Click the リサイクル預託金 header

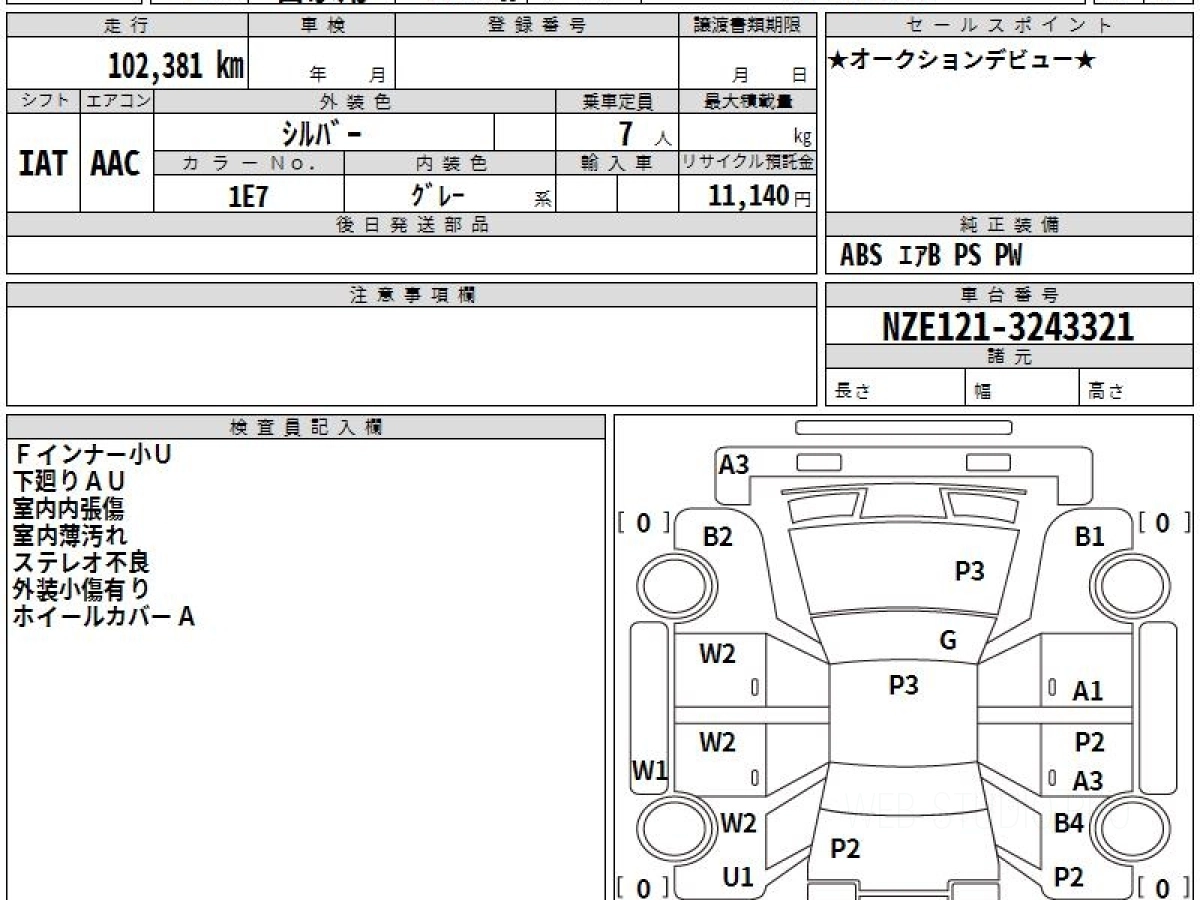(x=748, y=164)
